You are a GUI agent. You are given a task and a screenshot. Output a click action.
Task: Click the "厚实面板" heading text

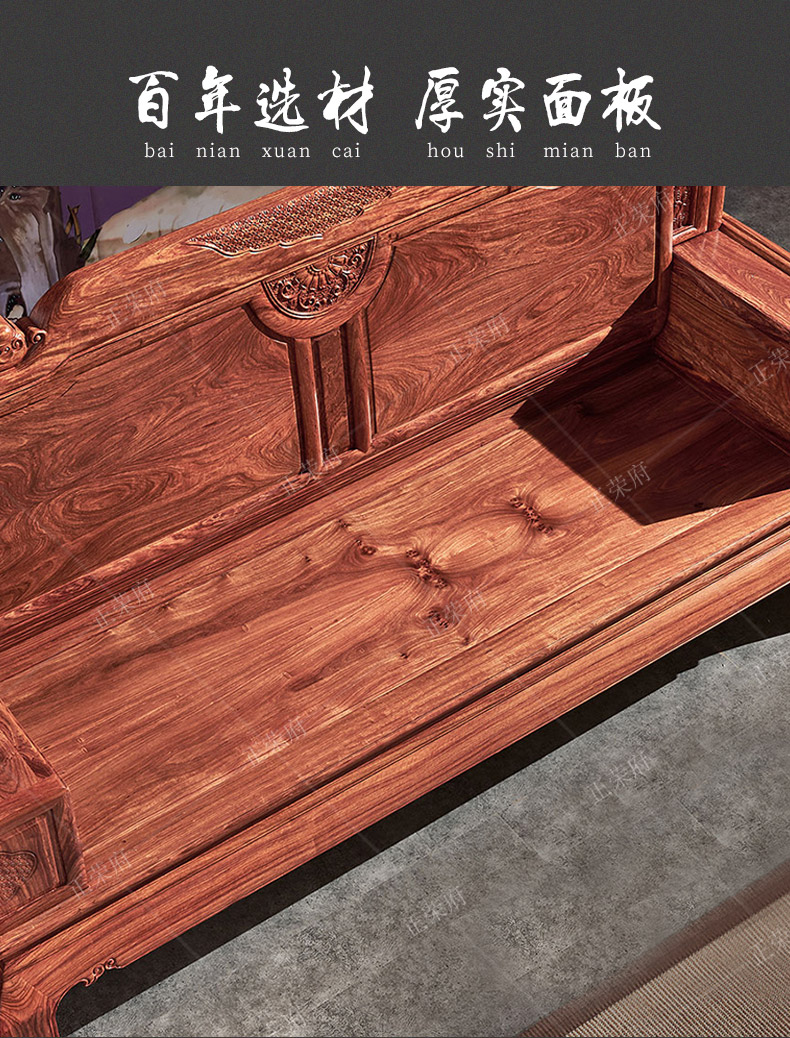pyautogui.click(x=537, y=102)
